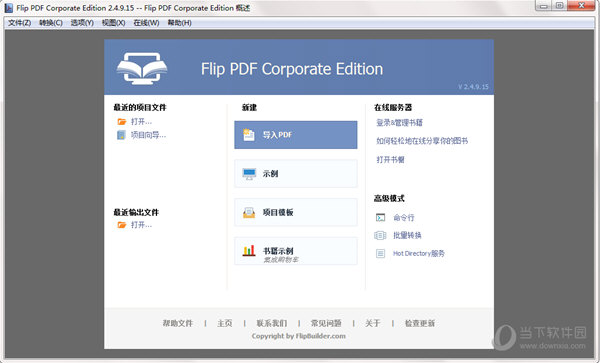Viewport: 600px width, 363px height.
Task: Click the V 2.4.9.15 version text
Action: tap(473, 87)
